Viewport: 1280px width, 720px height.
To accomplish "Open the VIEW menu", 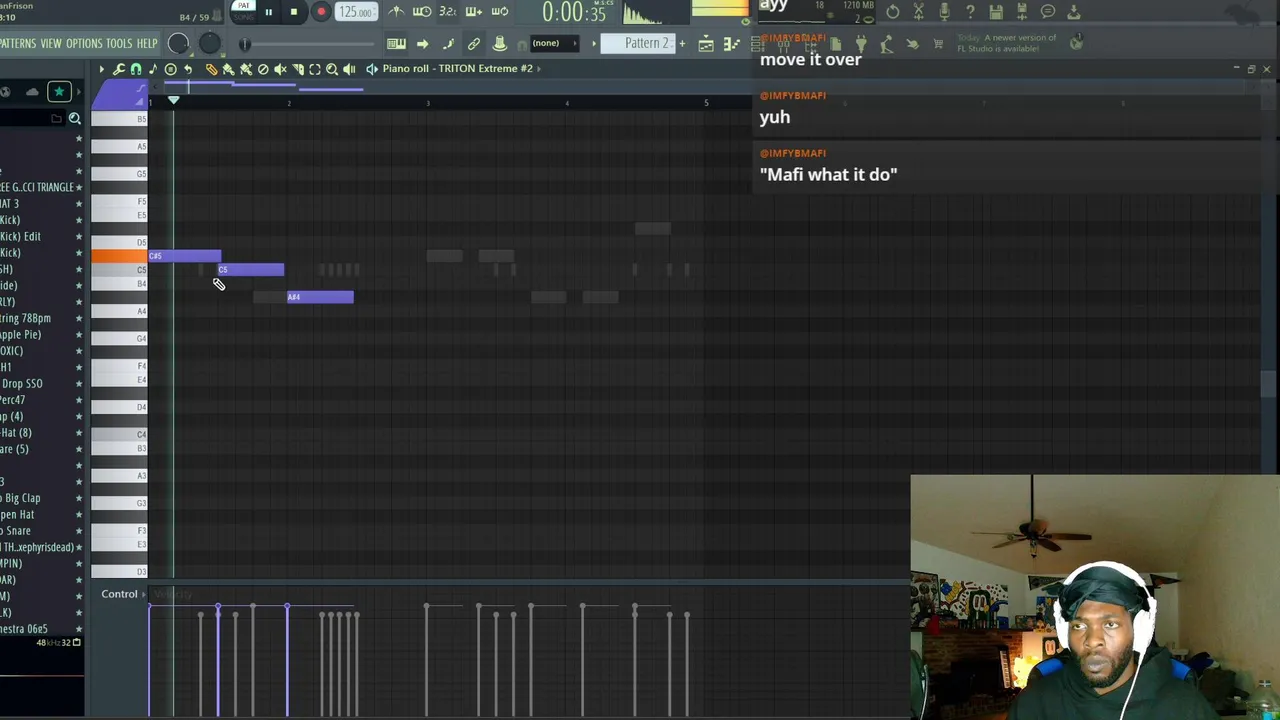I will click(x=51, y=43).
